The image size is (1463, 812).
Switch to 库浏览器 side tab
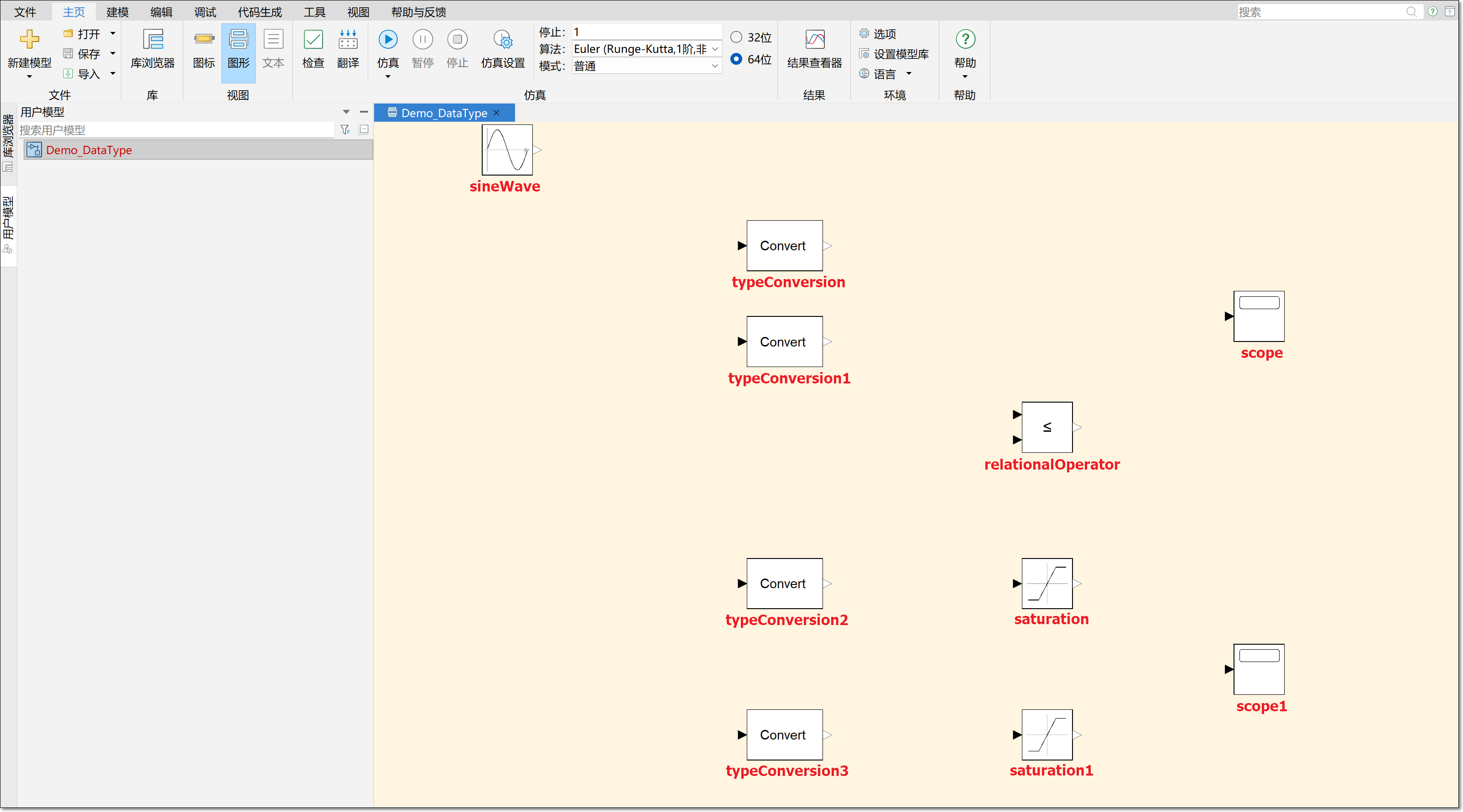coord(8,143)
